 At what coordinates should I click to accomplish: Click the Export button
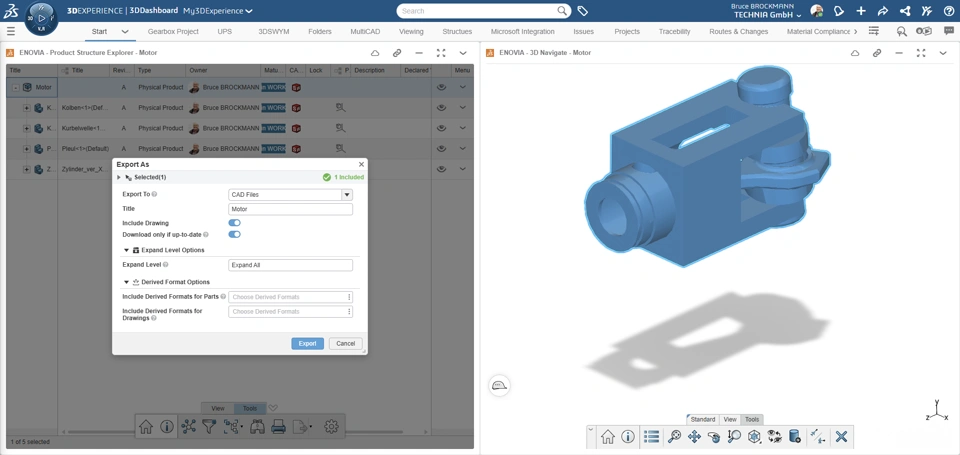(x=307, y=344)
